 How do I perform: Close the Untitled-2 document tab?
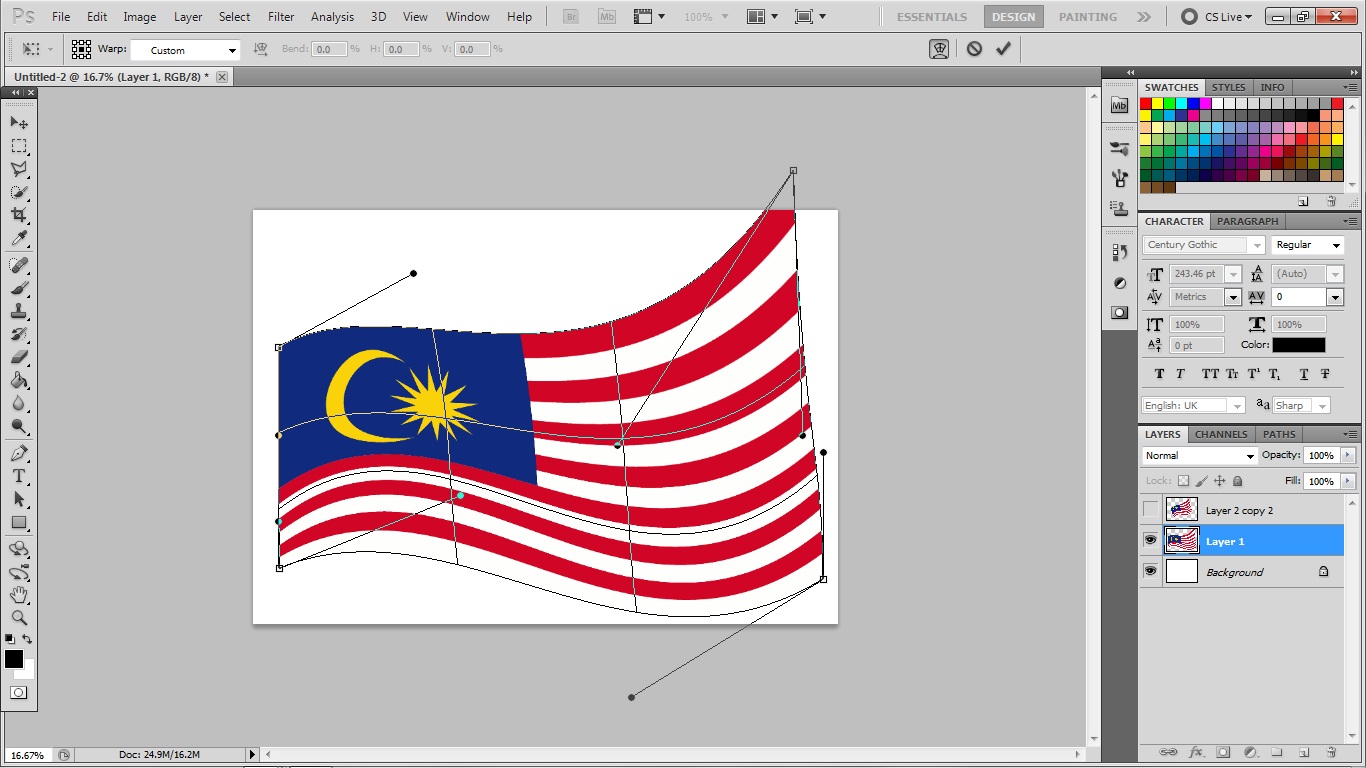[x=222, y=77]
